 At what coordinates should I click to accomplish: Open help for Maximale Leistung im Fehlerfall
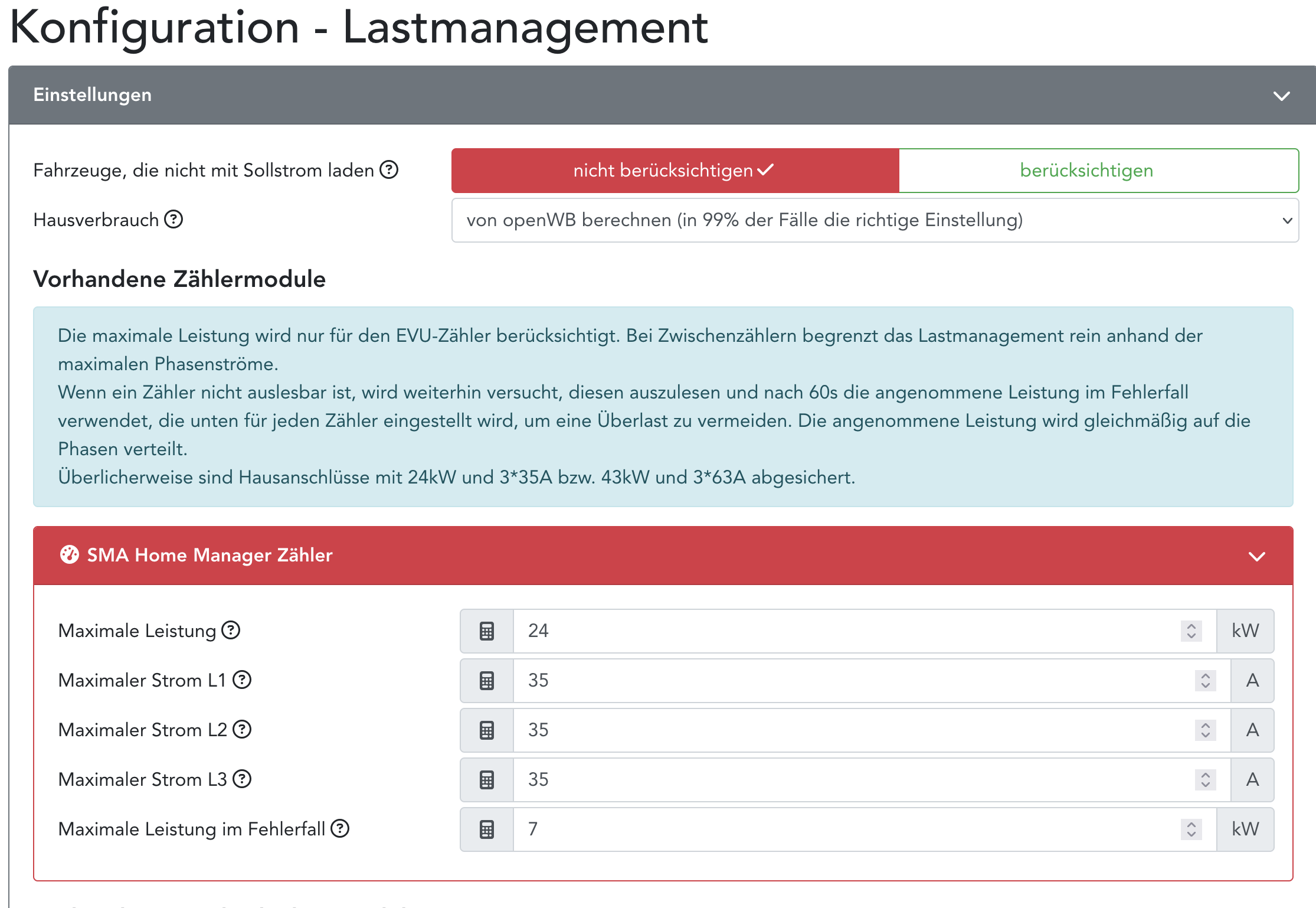[x=340, y=829]
